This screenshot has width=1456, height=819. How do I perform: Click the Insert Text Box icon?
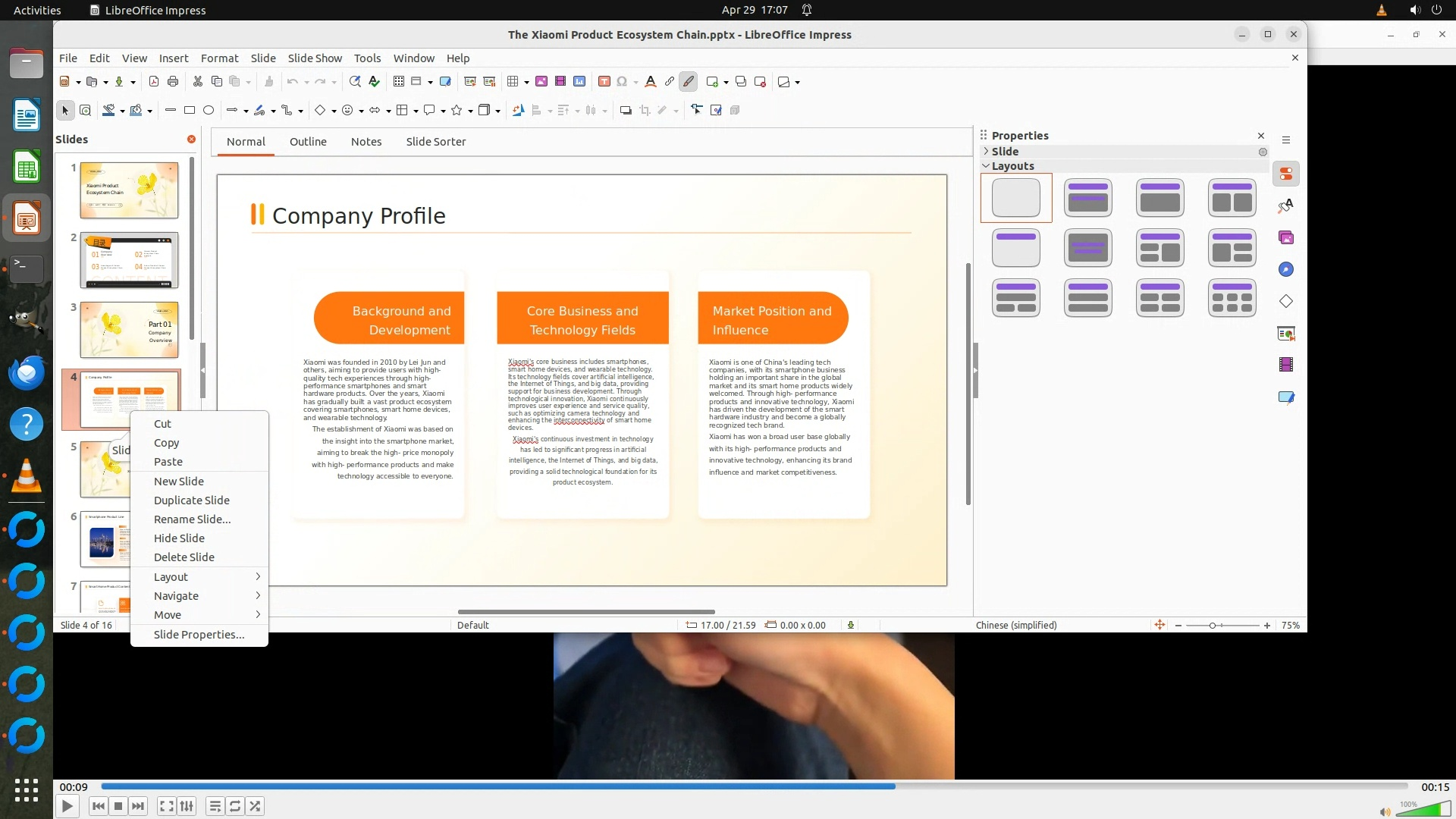point(604,82)
